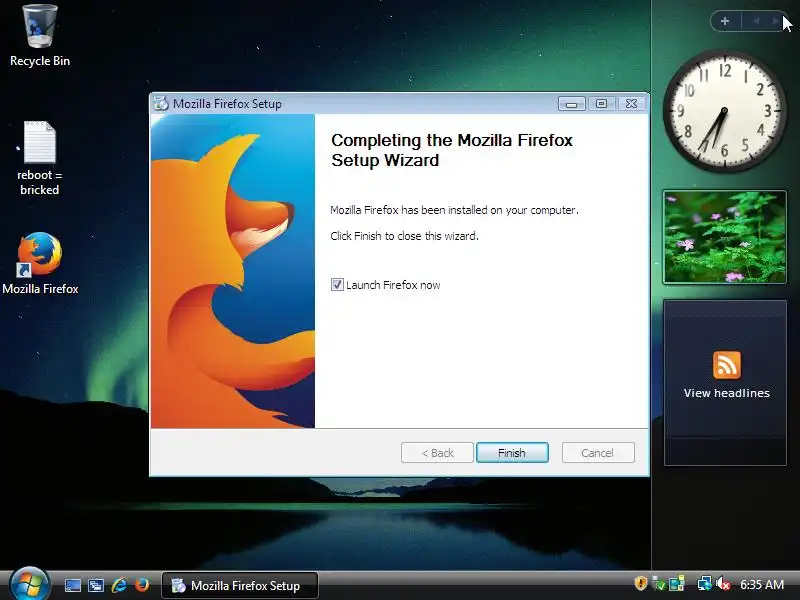
Task: Minimize the Mozilla Firefox Setup window
Action: (x=571, y=104)
